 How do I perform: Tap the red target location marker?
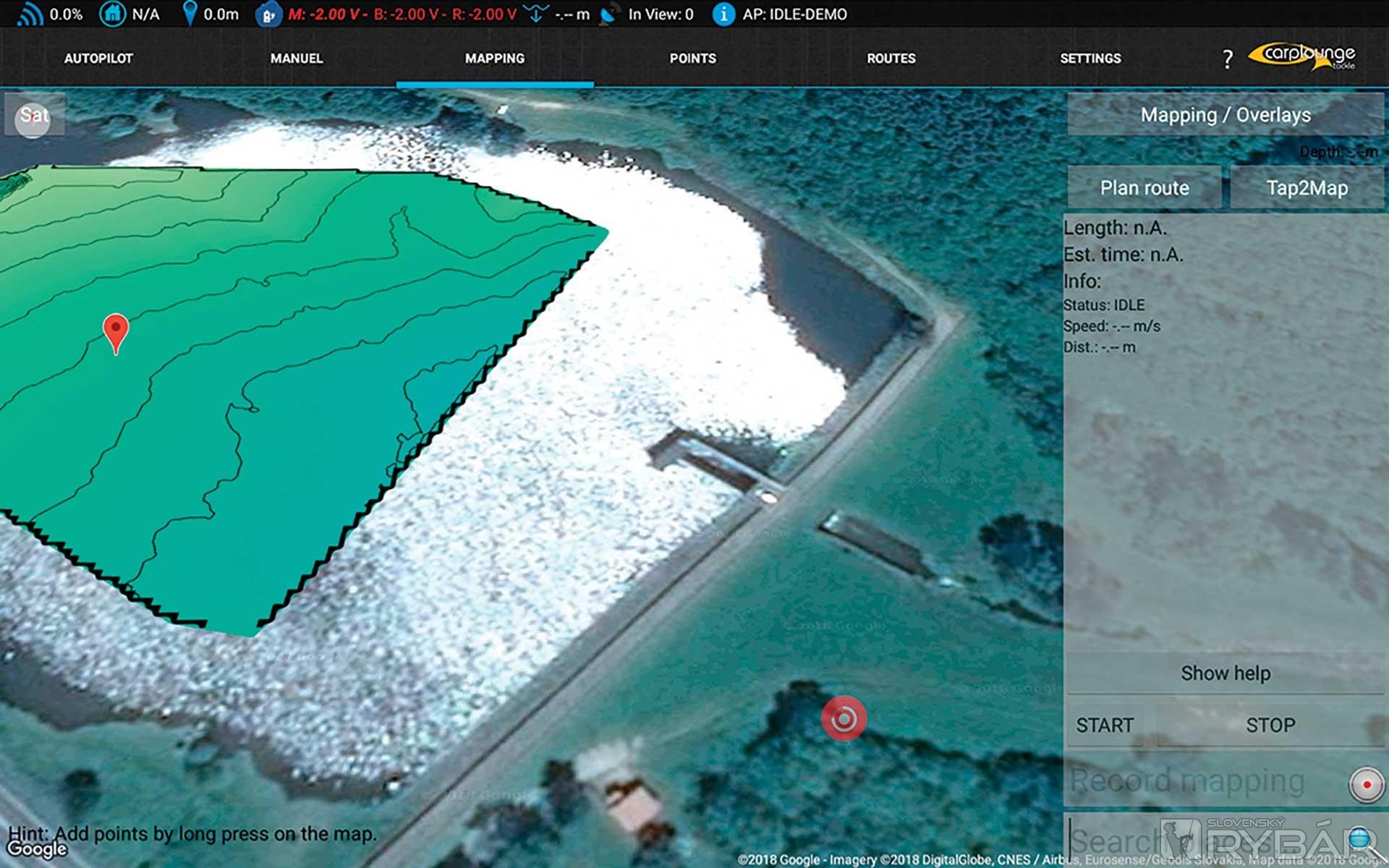(x=844, y=718)
